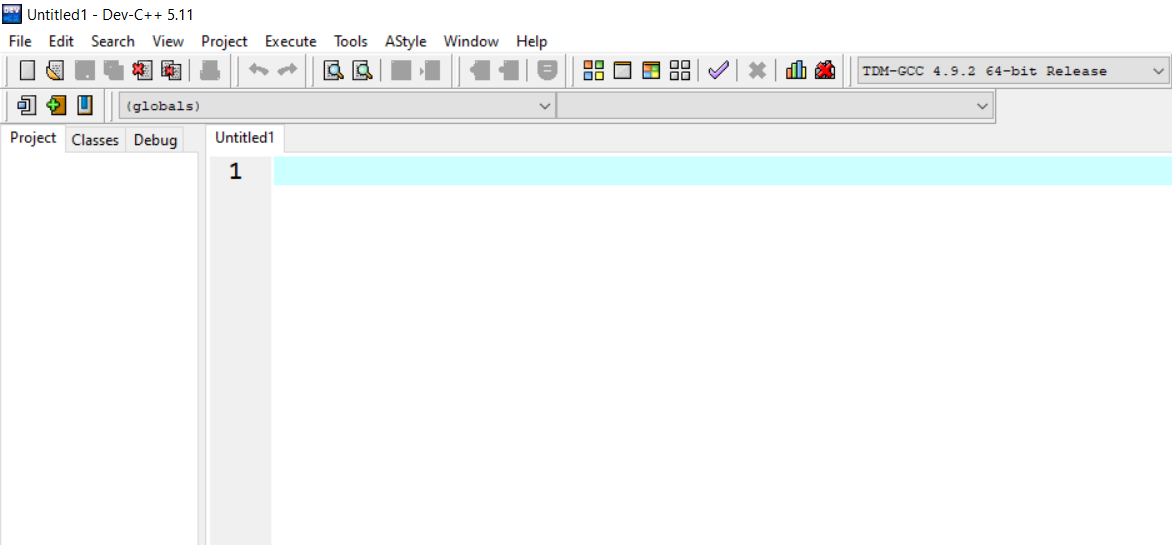Click the Dev-C++ title bar icon

coord(12,13)
